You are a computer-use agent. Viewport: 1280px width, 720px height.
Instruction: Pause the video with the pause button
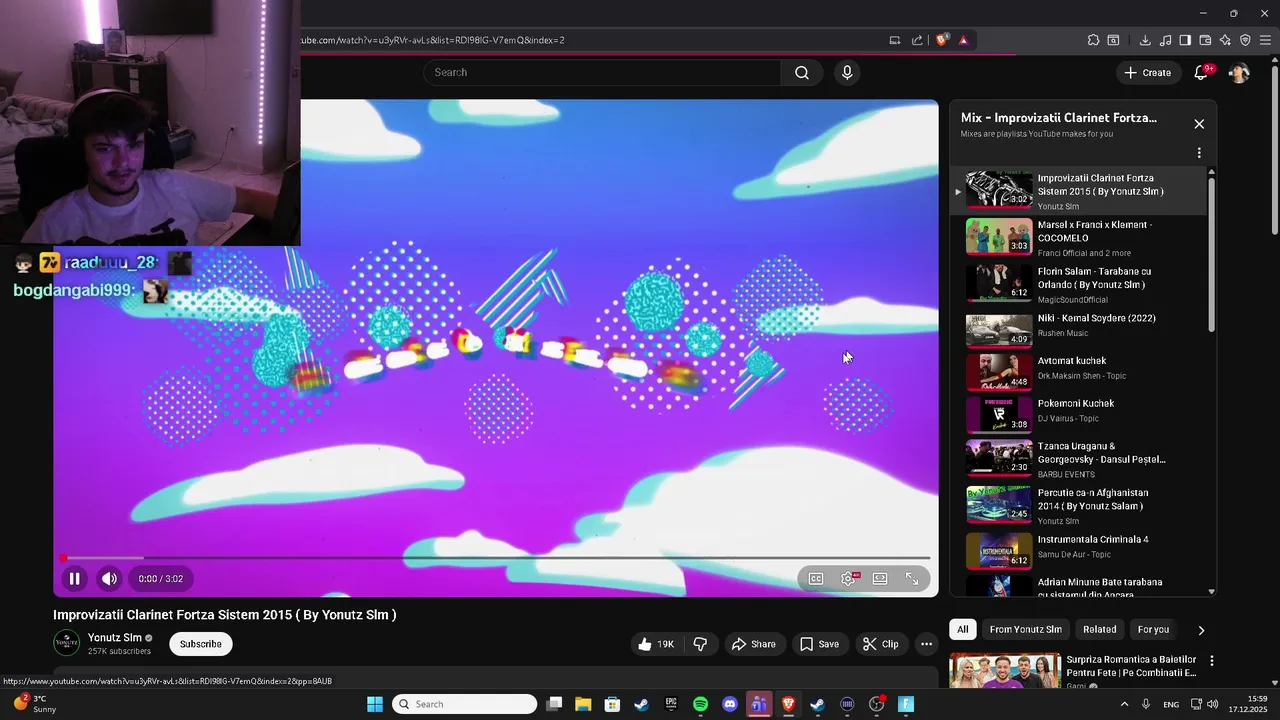(74, 578)
